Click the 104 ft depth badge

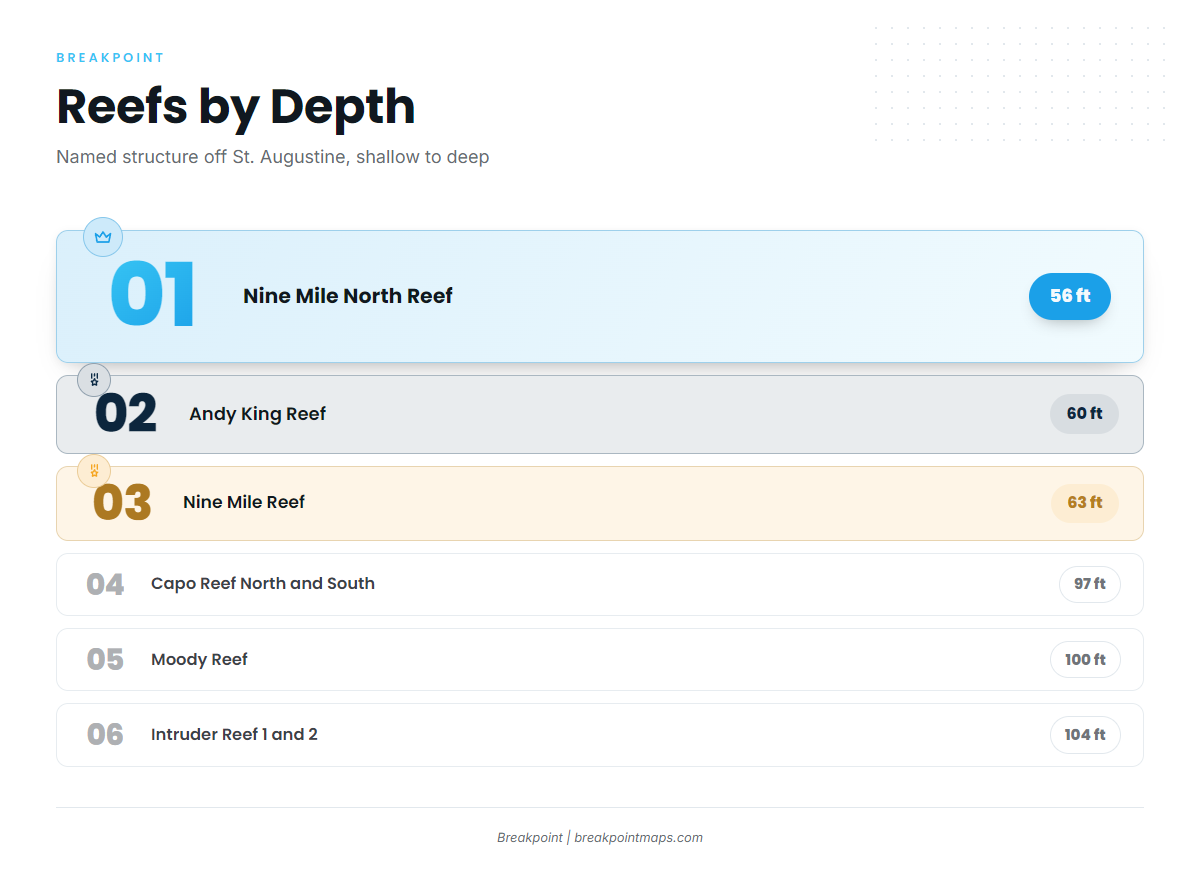(1085, 735)
